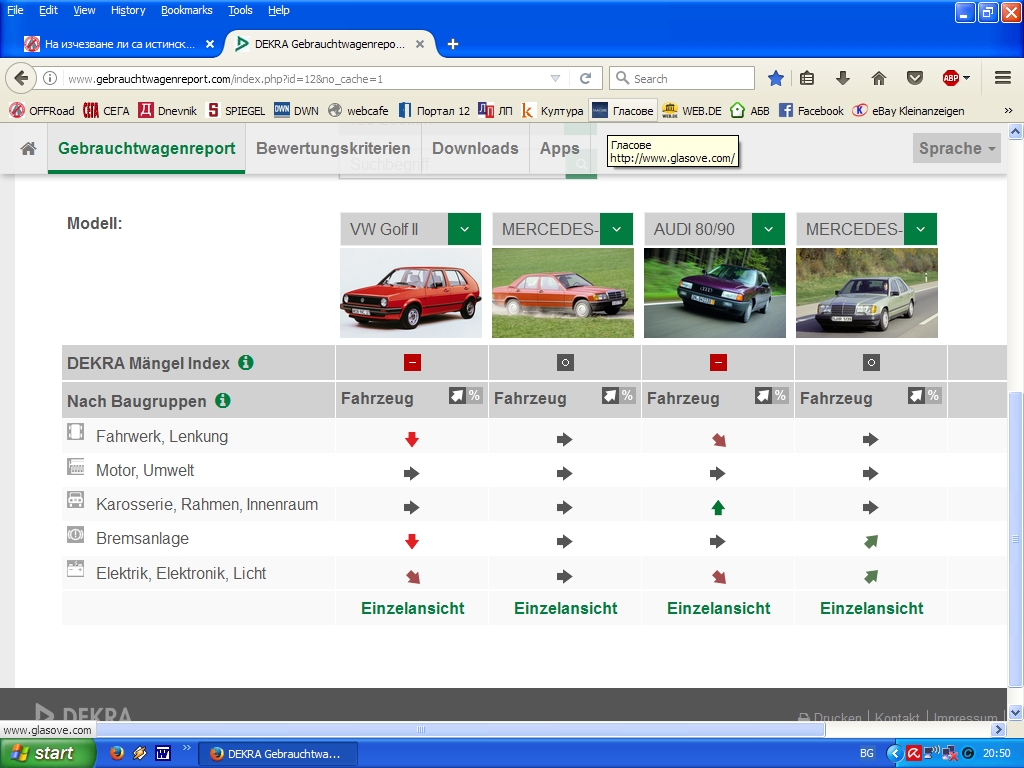The image size is (1024, 768).
Task: Open the AUDI 80/90 model dropdown
Action: [768, 229]
